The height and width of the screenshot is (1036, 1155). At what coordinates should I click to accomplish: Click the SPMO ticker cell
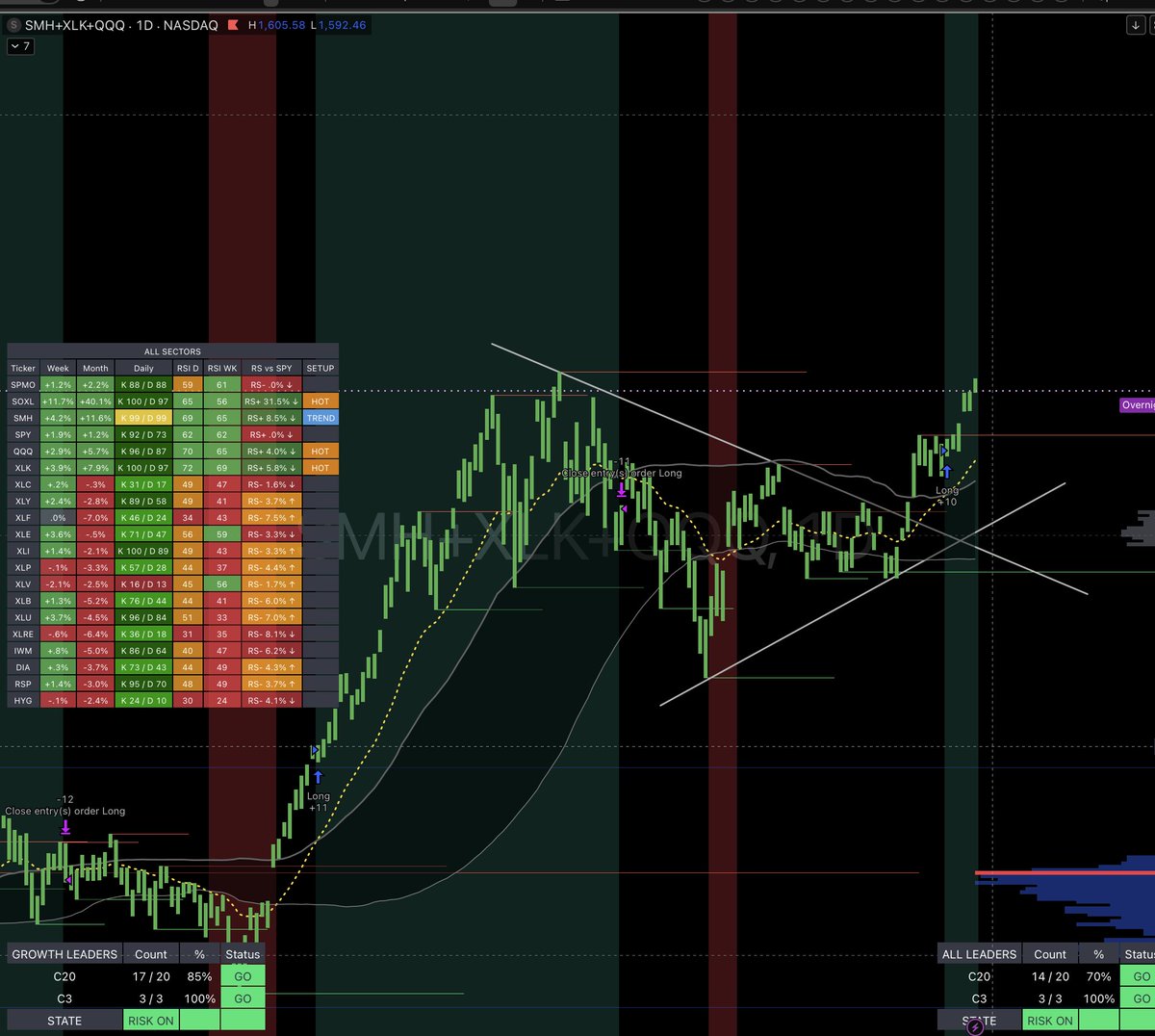(23, 385)
